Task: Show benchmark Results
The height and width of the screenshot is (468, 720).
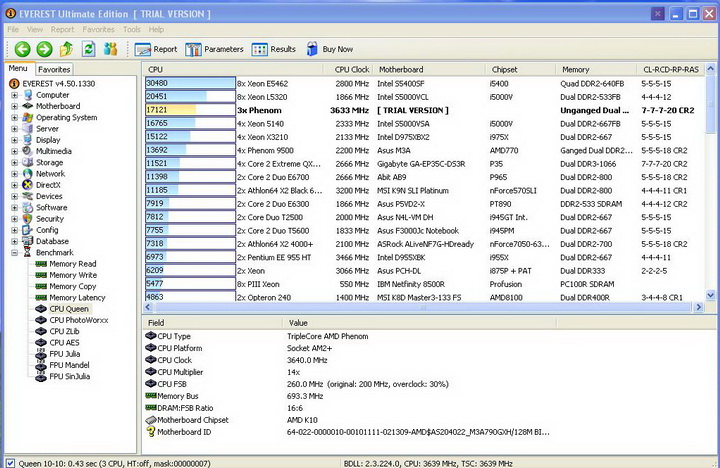Action: click(274, 49)
